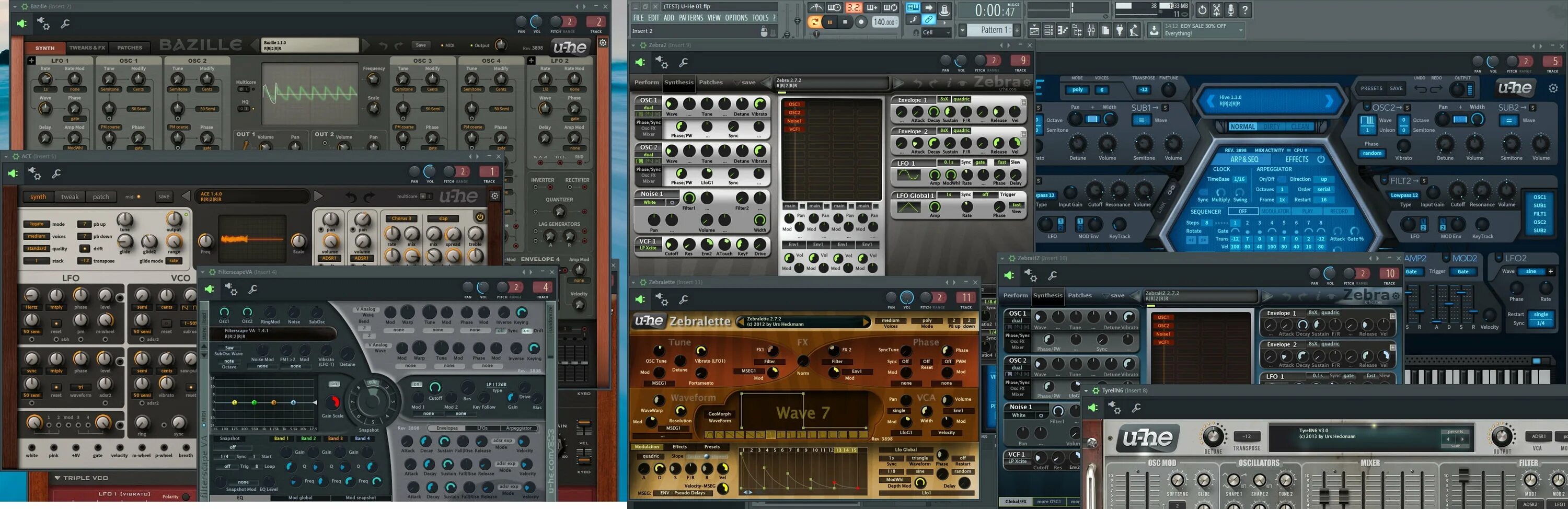The width and height of the screenshot is (1568, 509).
Task: Open the FL Studio playlist view icon
Action: point(1034,30)
